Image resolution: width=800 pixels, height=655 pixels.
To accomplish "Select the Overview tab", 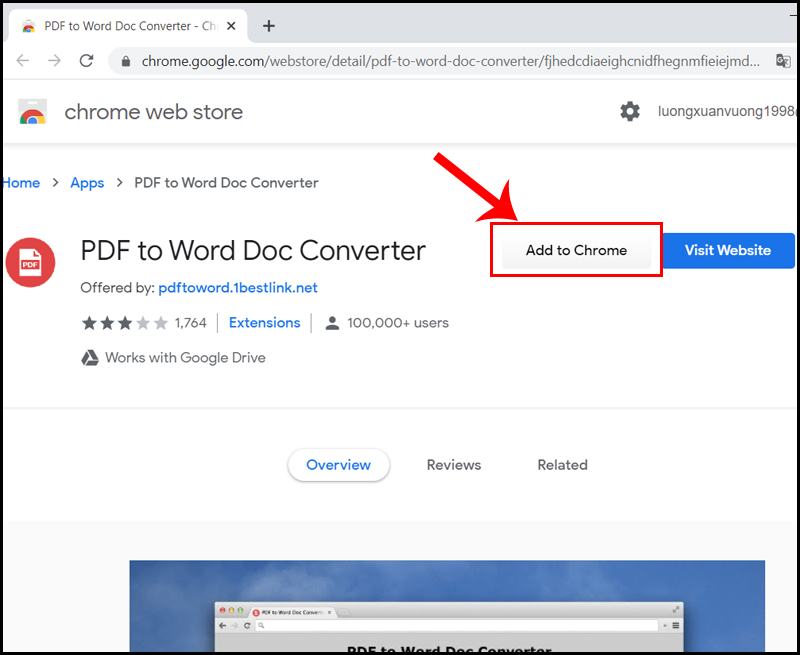I will pos(338,465).
